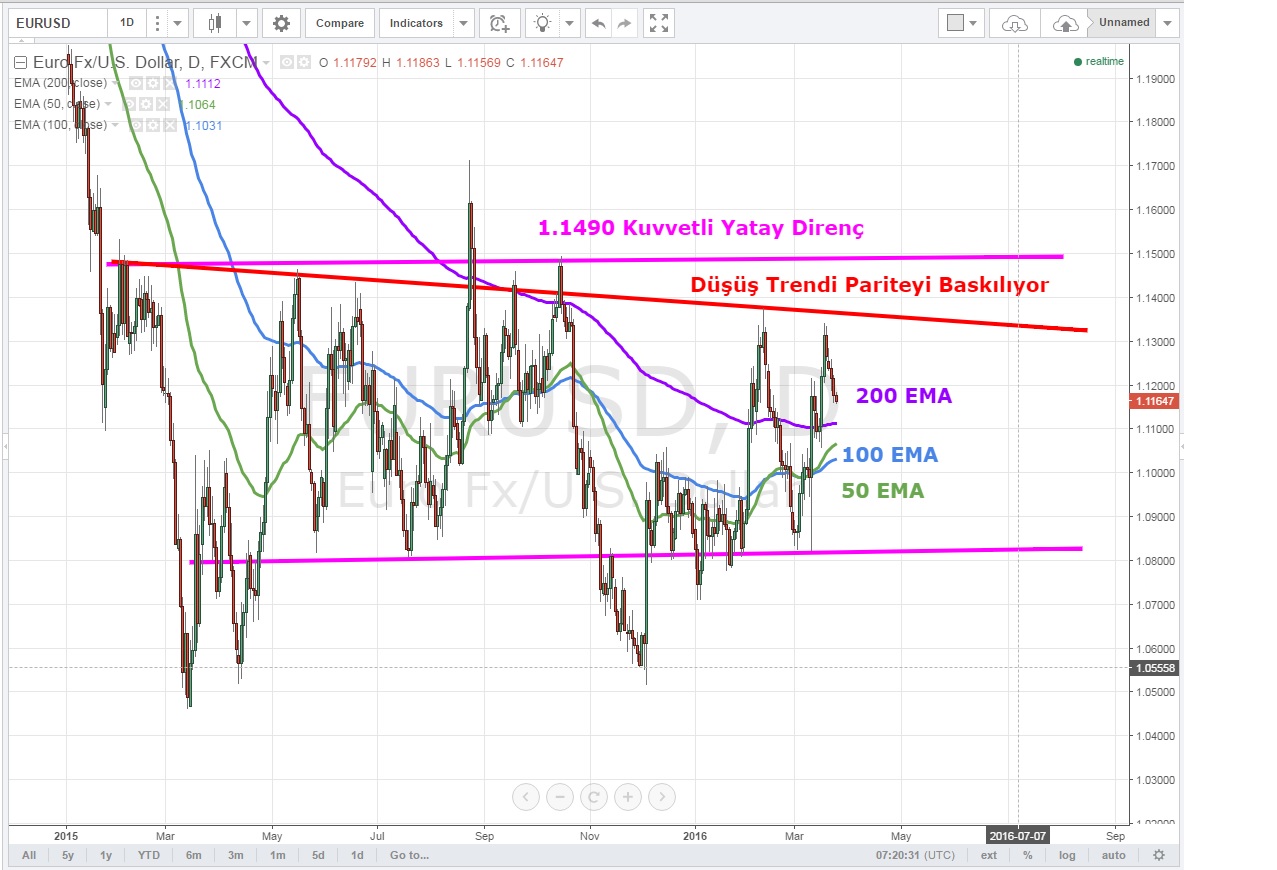Toggle visibility eye for EMA 200 indicator
Viewport: 1277px width, 870px height.
coord(135,84)
